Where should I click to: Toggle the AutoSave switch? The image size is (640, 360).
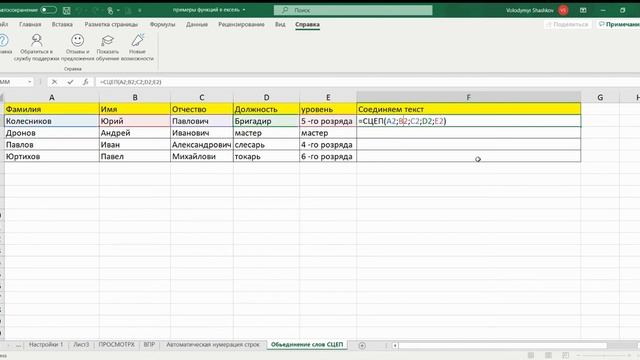click(x=48, y=10)
